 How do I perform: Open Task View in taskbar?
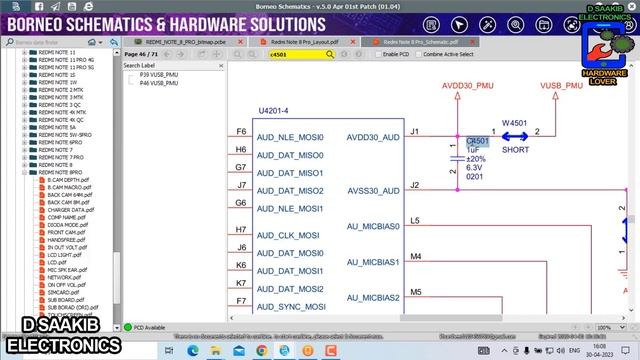169,350
